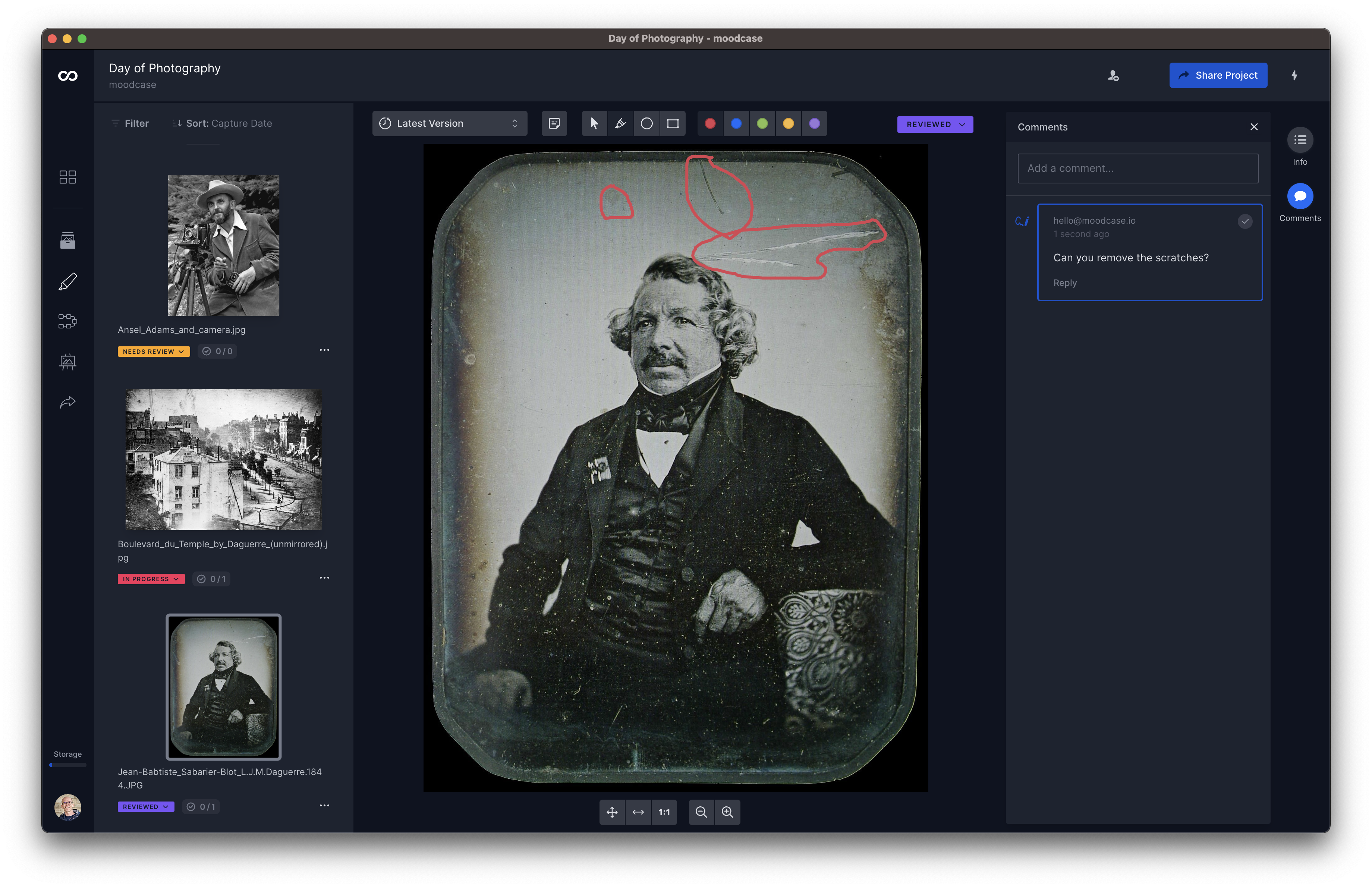
Task: Click the add user icon
Action: tap(1113, 75)
